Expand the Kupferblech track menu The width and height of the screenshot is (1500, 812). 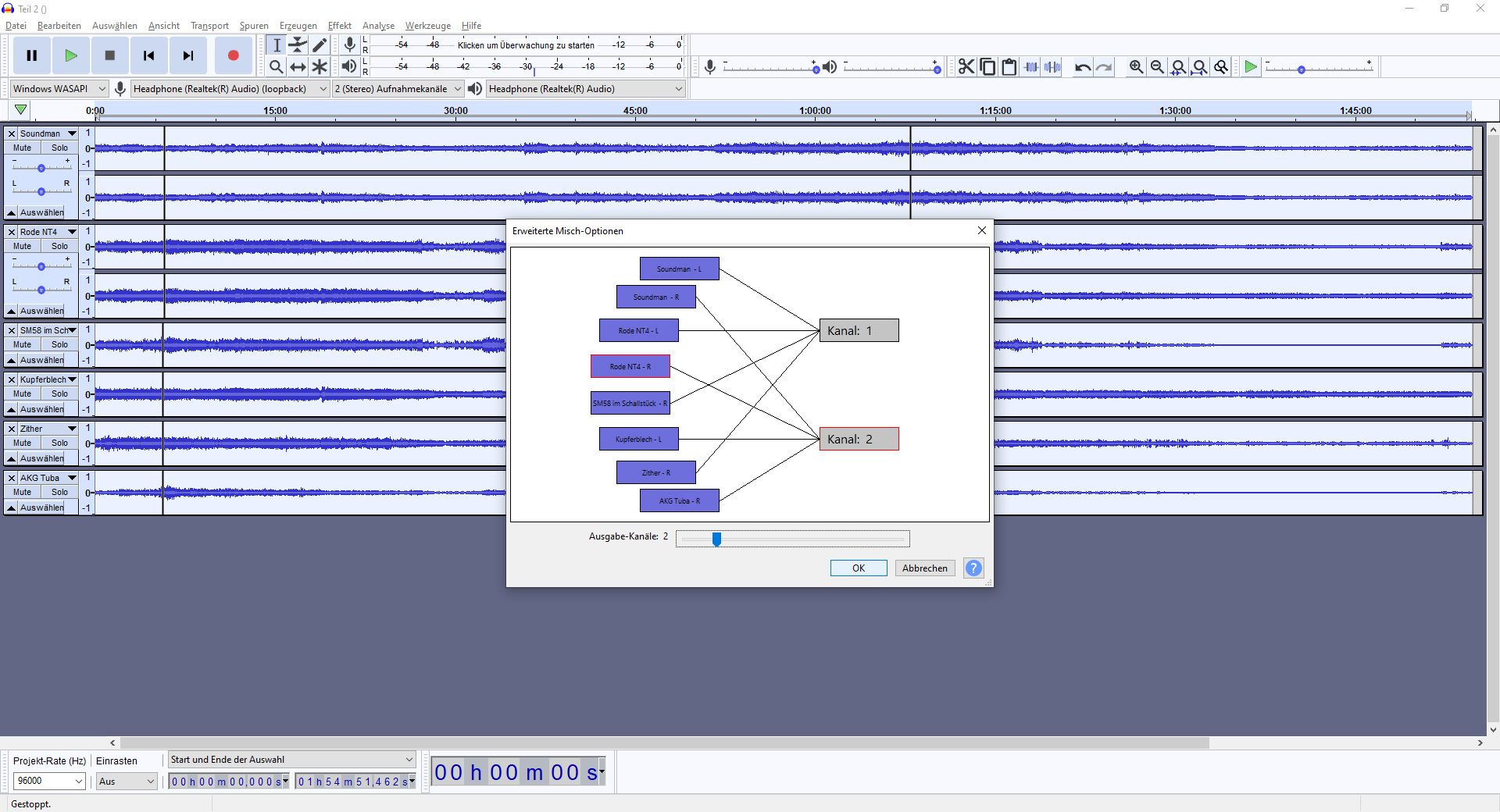point(72,379)
